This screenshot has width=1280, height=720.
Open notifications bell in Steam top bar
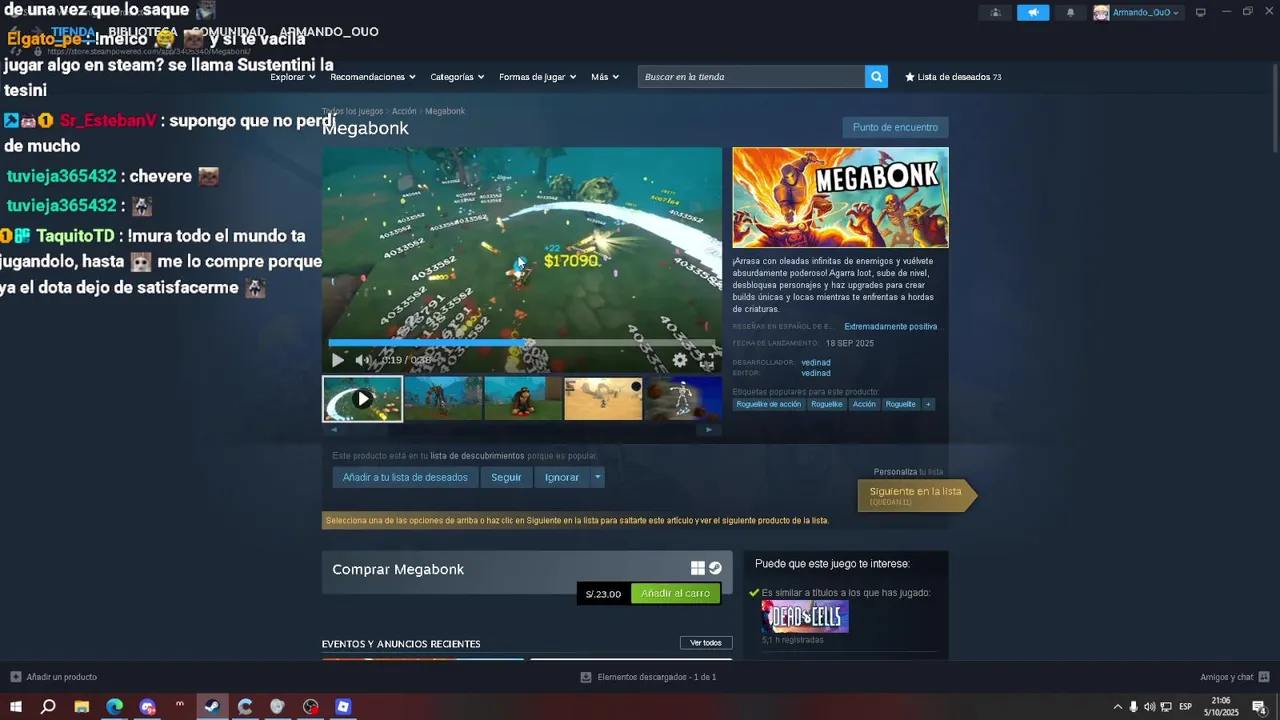(1070, 12)
